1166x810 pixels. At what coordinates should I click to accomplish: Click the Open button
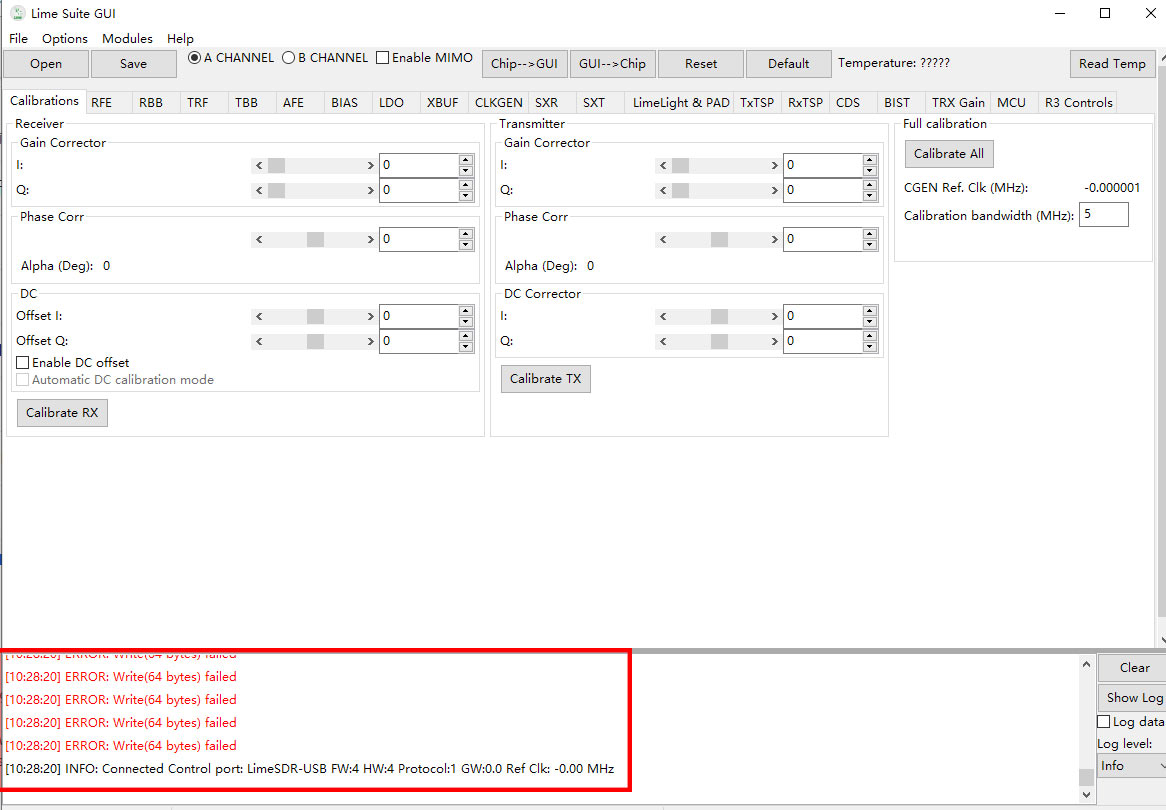pyautogui.click(x=46, y=64)
